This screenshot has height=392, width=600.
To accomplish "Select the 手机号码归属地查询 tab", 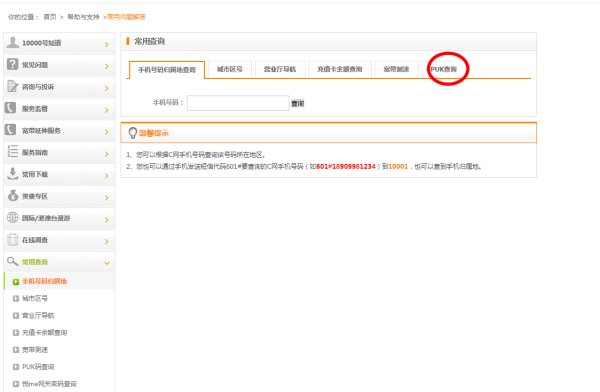I will coord(167,70).
